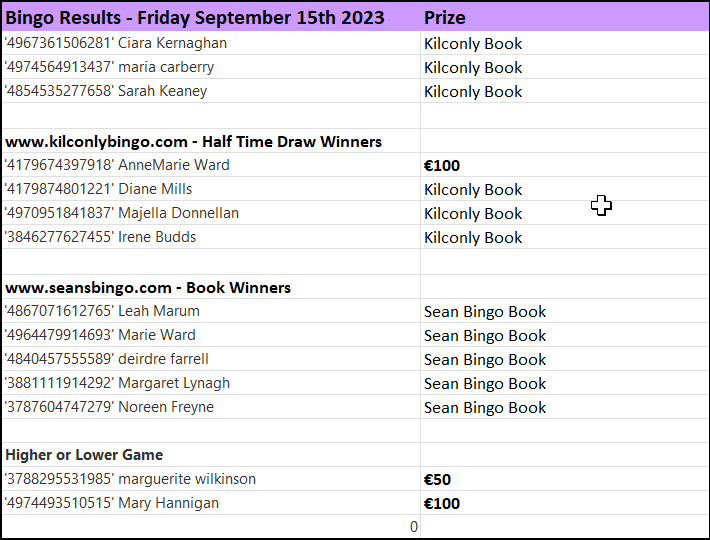Viewport: 710px width, 540px height.
Task: Select marguerite wilkinson's €50 prize cell
Action: (x=565, y=479)
